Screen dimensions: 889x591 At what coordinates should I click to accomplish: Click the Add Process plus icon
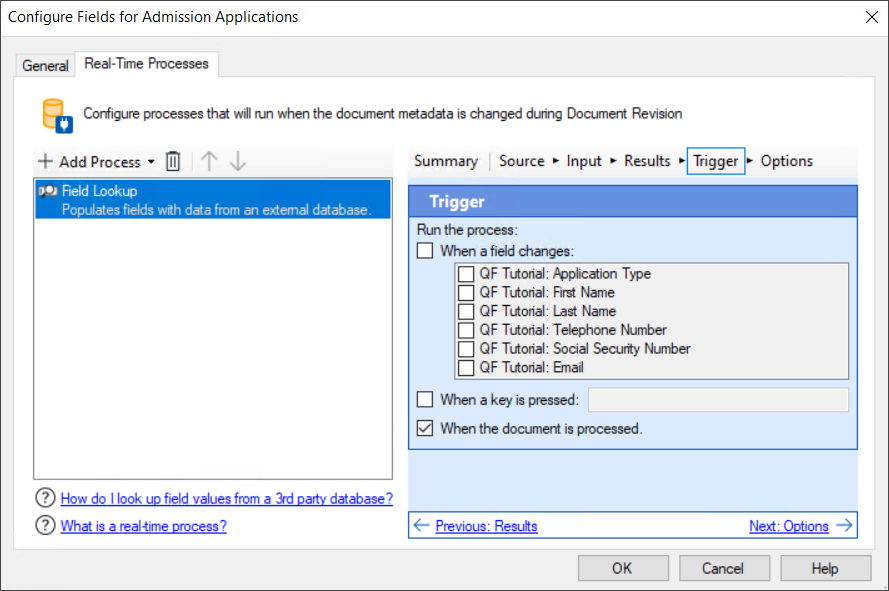click(45, 161)
